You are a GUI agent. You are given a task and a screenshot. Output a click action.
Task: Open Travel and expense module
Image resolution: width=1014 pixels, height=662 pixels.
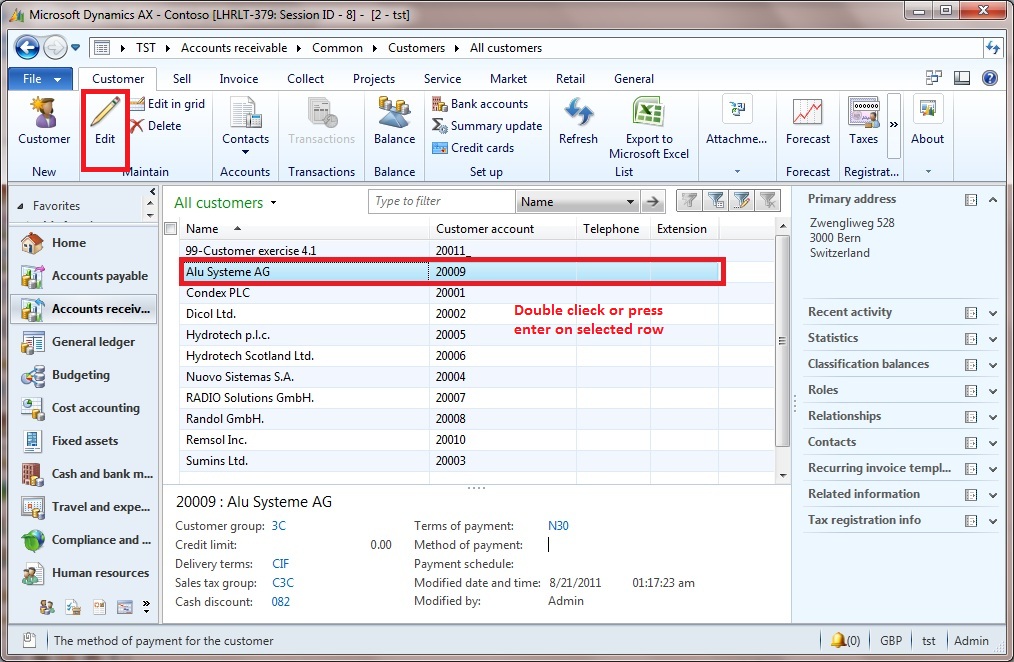point(83,507)
